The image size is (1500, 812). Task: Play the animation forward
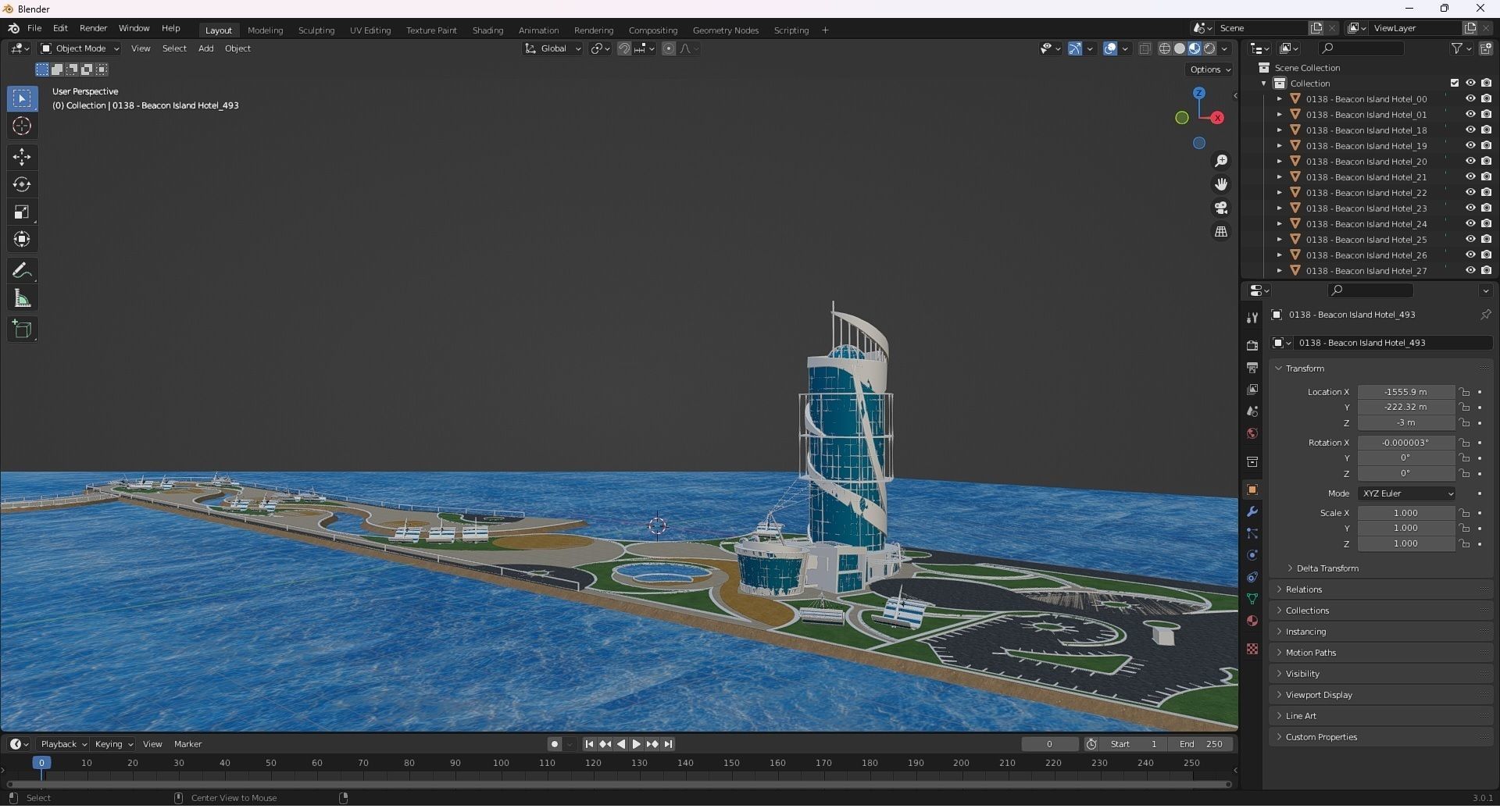(636, 744)
